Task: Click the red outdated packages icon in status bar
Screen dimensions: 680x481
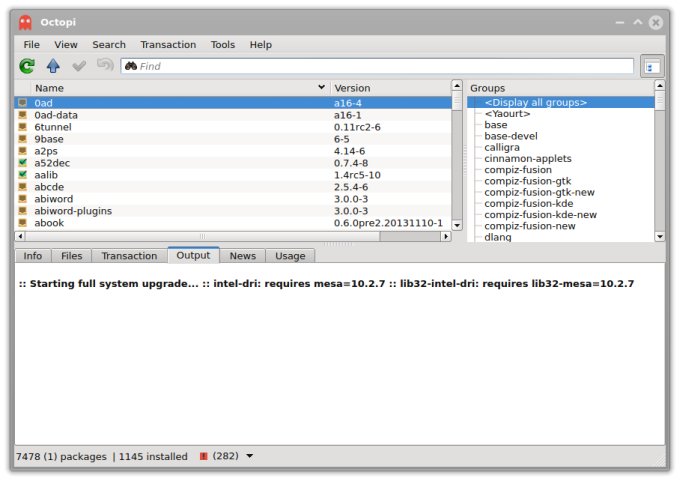Action: point(203,457)
